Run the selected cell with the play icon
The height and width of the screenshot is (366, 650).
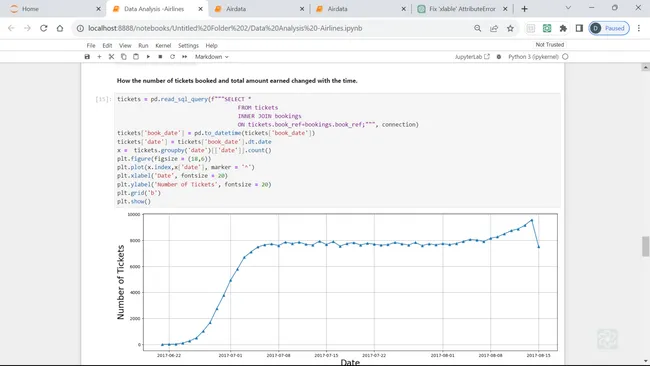coord(148,57)
